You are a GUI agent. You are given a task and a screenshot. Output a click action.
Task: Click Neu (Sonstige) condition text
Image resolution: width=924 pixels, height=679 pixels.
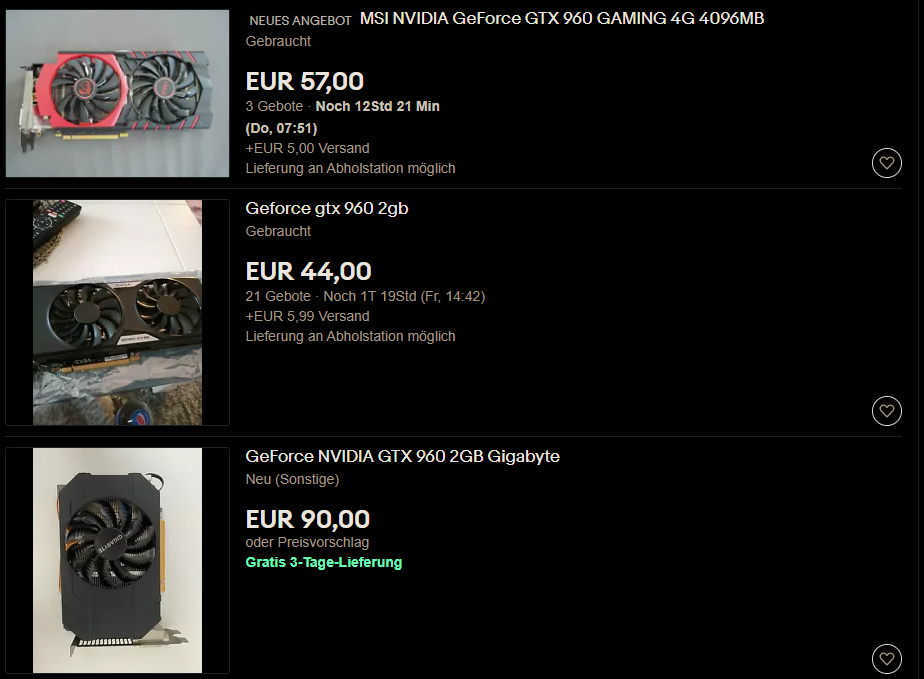click(292, 479)
